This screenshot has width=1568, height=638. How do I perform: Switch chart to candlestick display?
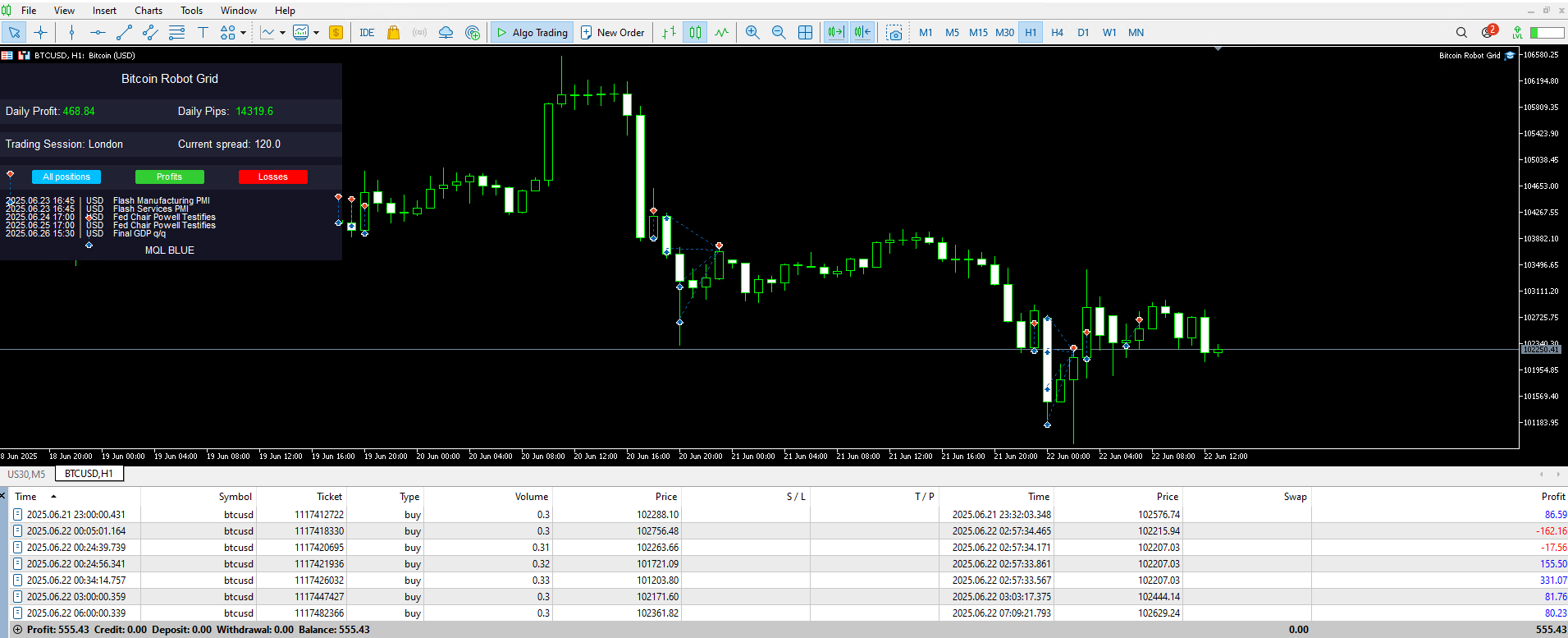click(695, 33)
